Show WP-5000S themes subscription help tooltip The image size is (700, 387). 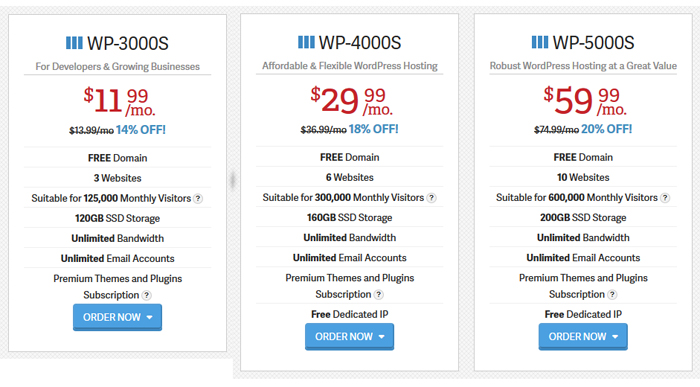click(612, 295)
